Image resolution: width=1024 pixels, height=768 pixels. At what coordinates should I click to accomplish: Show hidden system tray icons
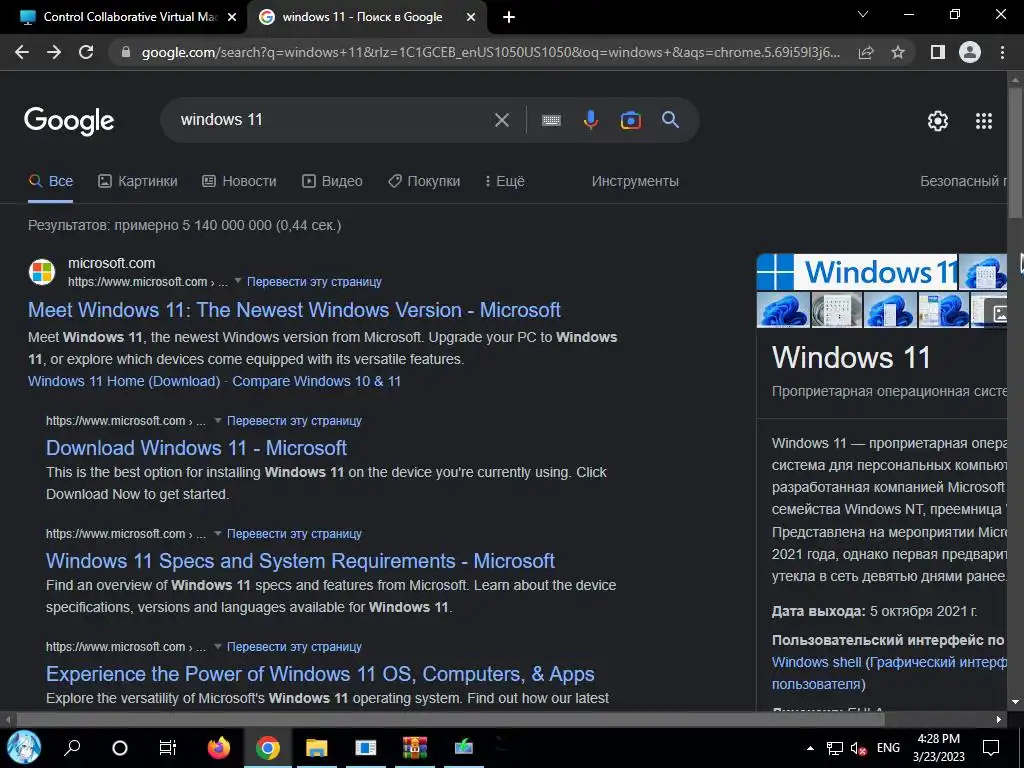(x=810, y=748)
